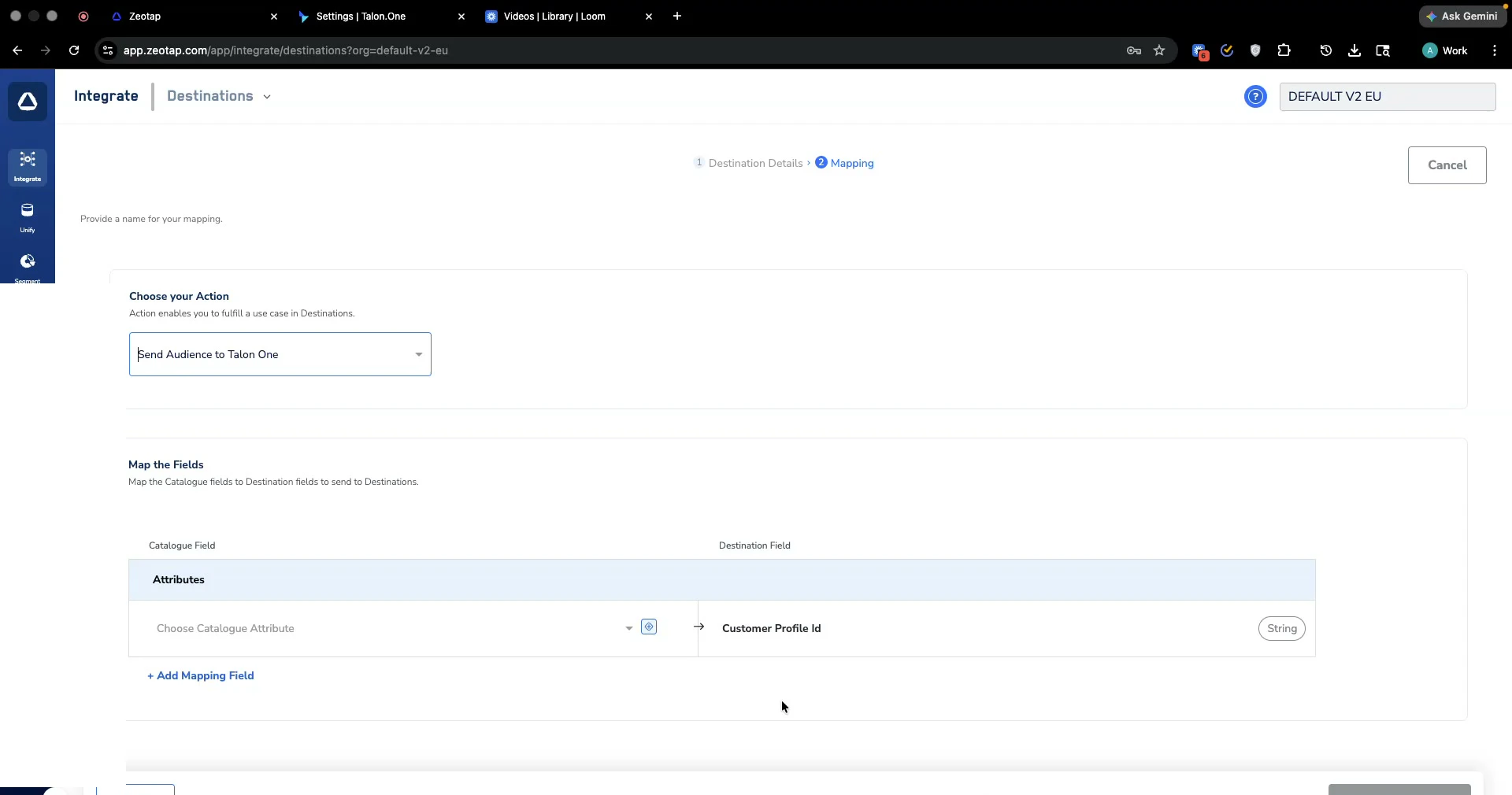
Task: Open the DEFAULT V2 EU organization selector
Action: (1388, 97)
